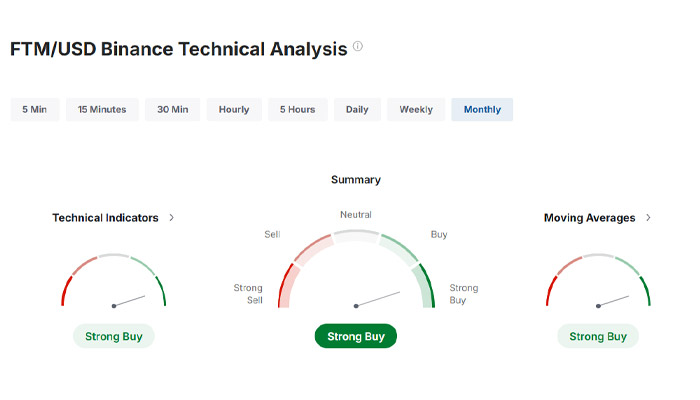700x400 pixels.
Task: Open the Technical Indicators link
Action: [x=106, y=217]
